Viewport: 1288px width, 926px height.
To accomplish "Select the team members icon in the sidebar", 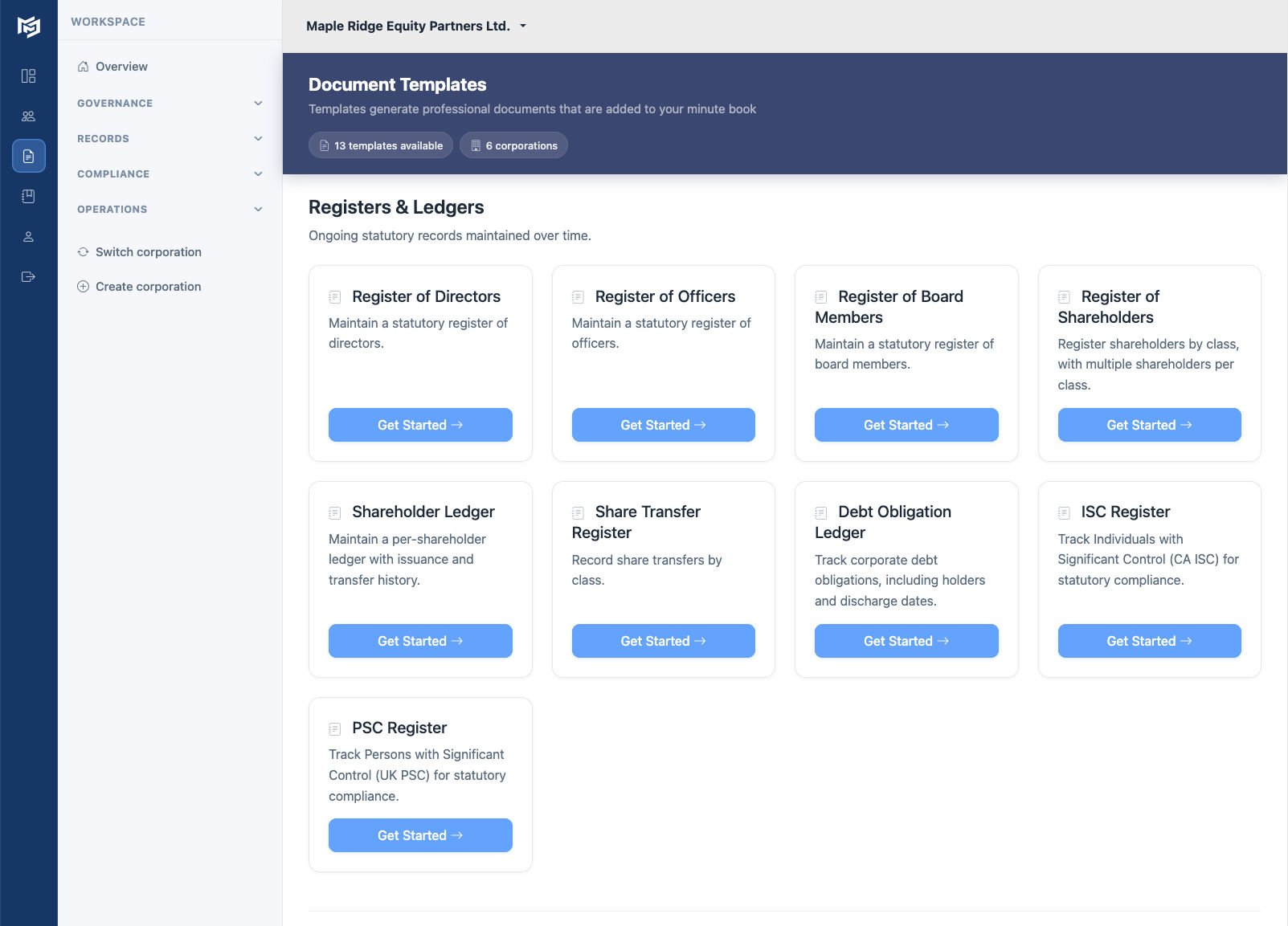I will 28,116.
